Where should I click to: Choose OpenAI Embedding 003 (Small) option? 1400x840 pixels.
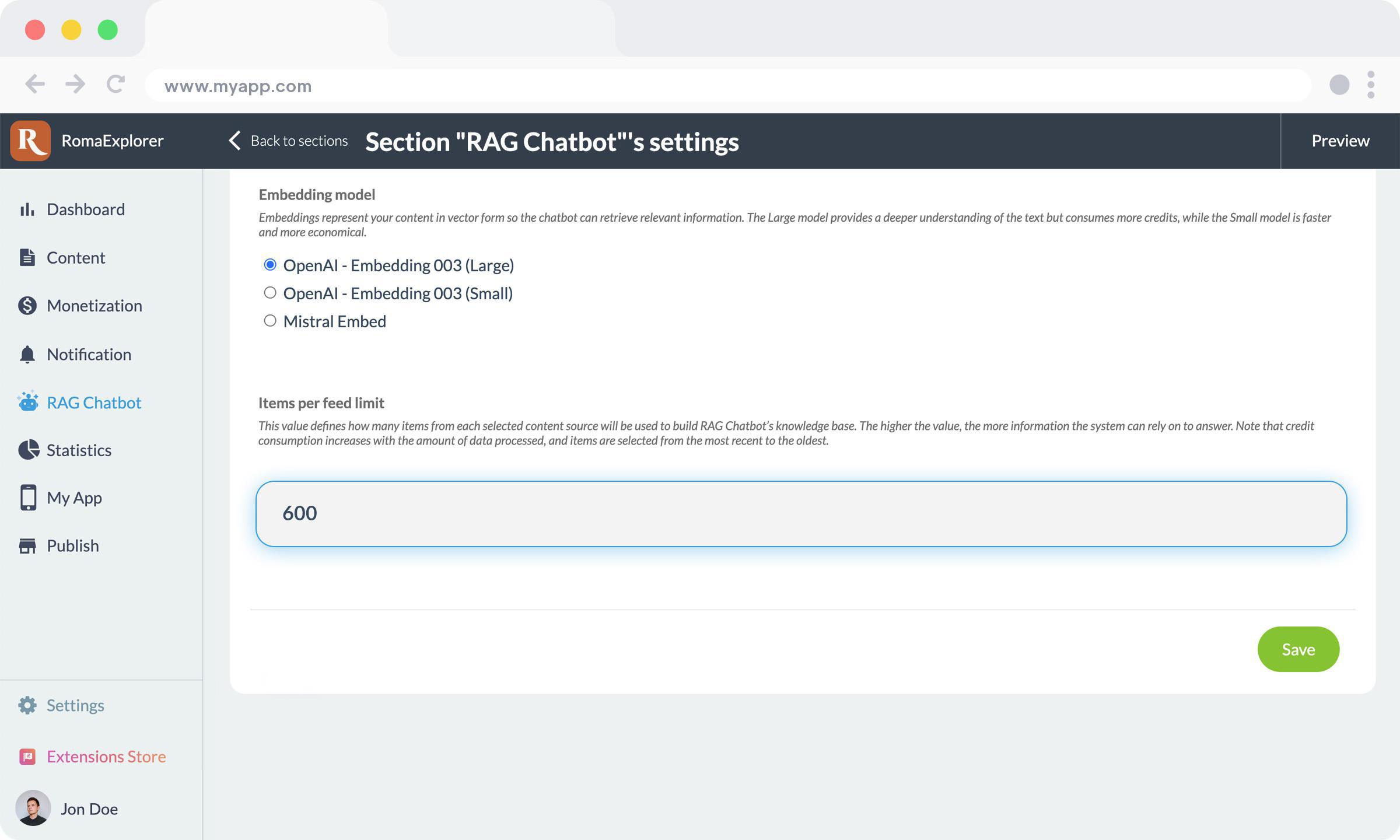click(269, 293)
